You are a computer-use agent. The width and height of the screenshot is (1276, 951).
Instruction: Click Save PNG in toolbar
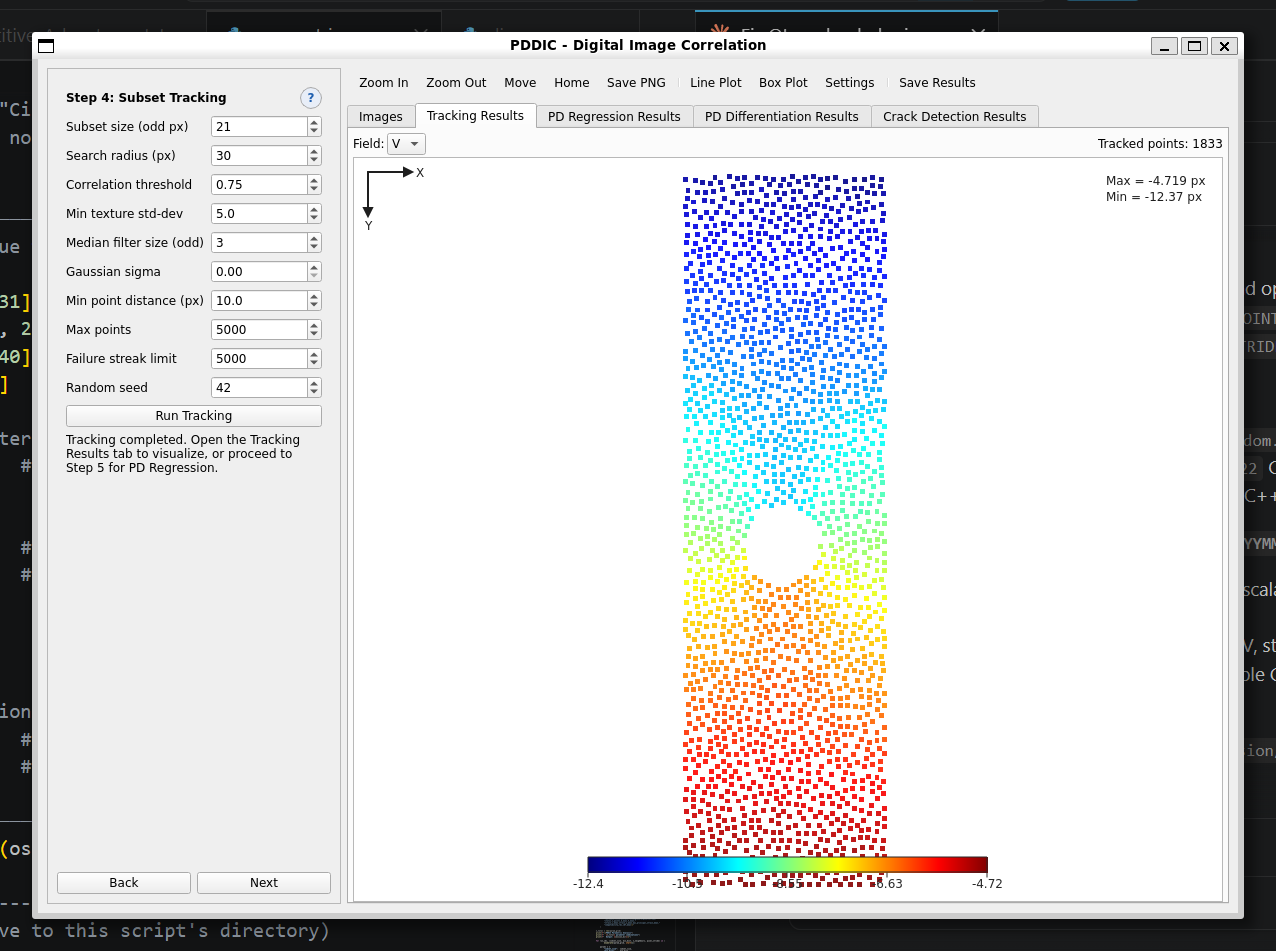click(x=636, y=83)
